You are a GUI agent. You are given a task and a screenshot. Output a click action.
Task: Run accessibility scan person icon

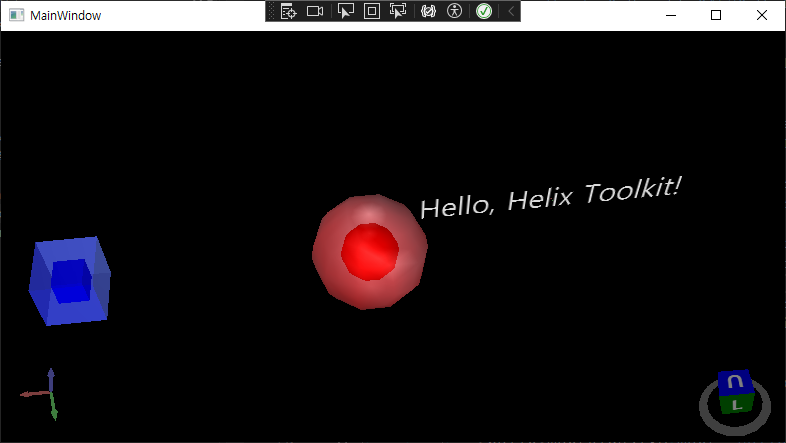click(x=454, y=11)
